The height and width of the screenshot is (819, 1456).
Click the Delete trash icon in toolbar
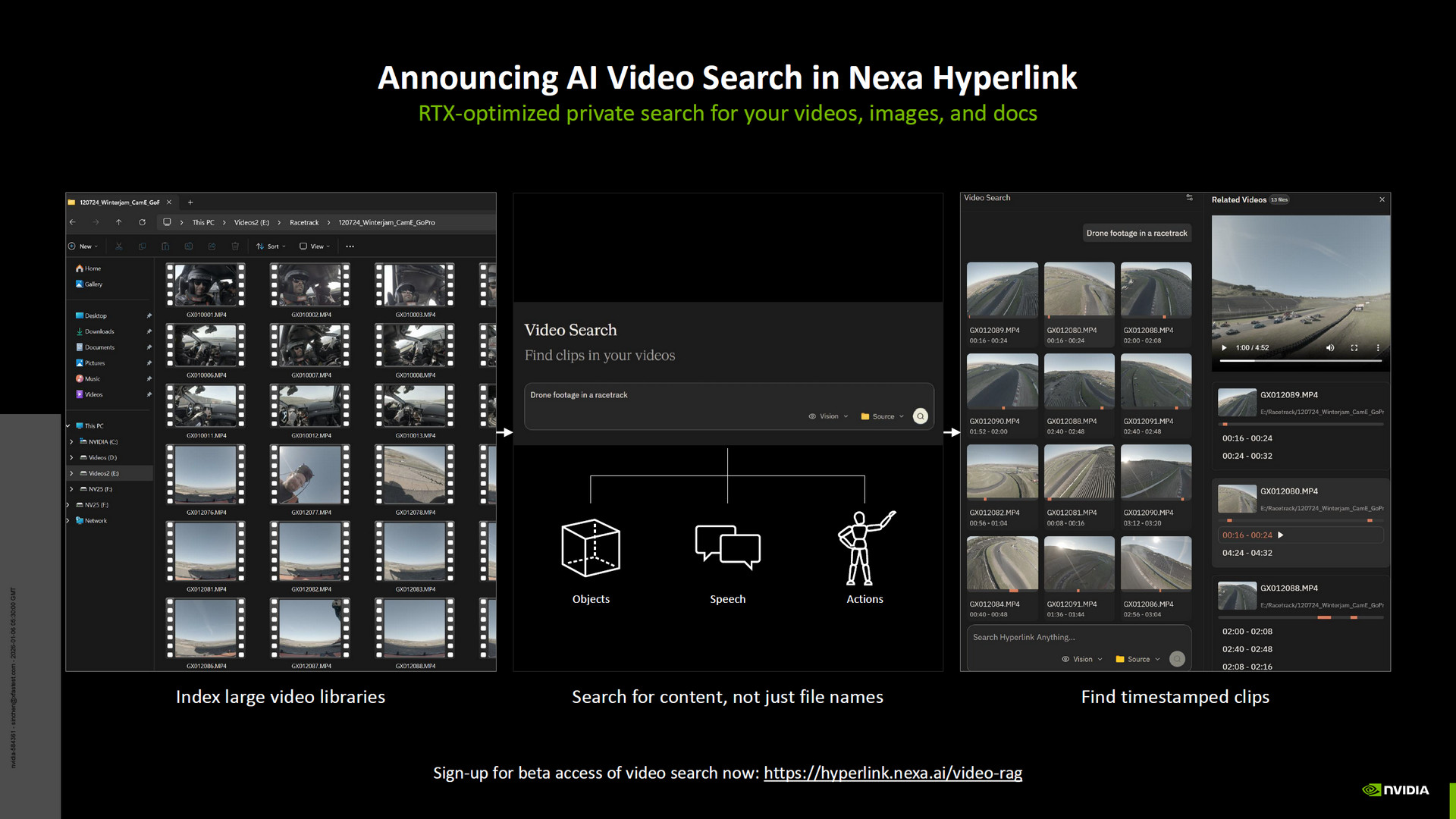(235, 246)
